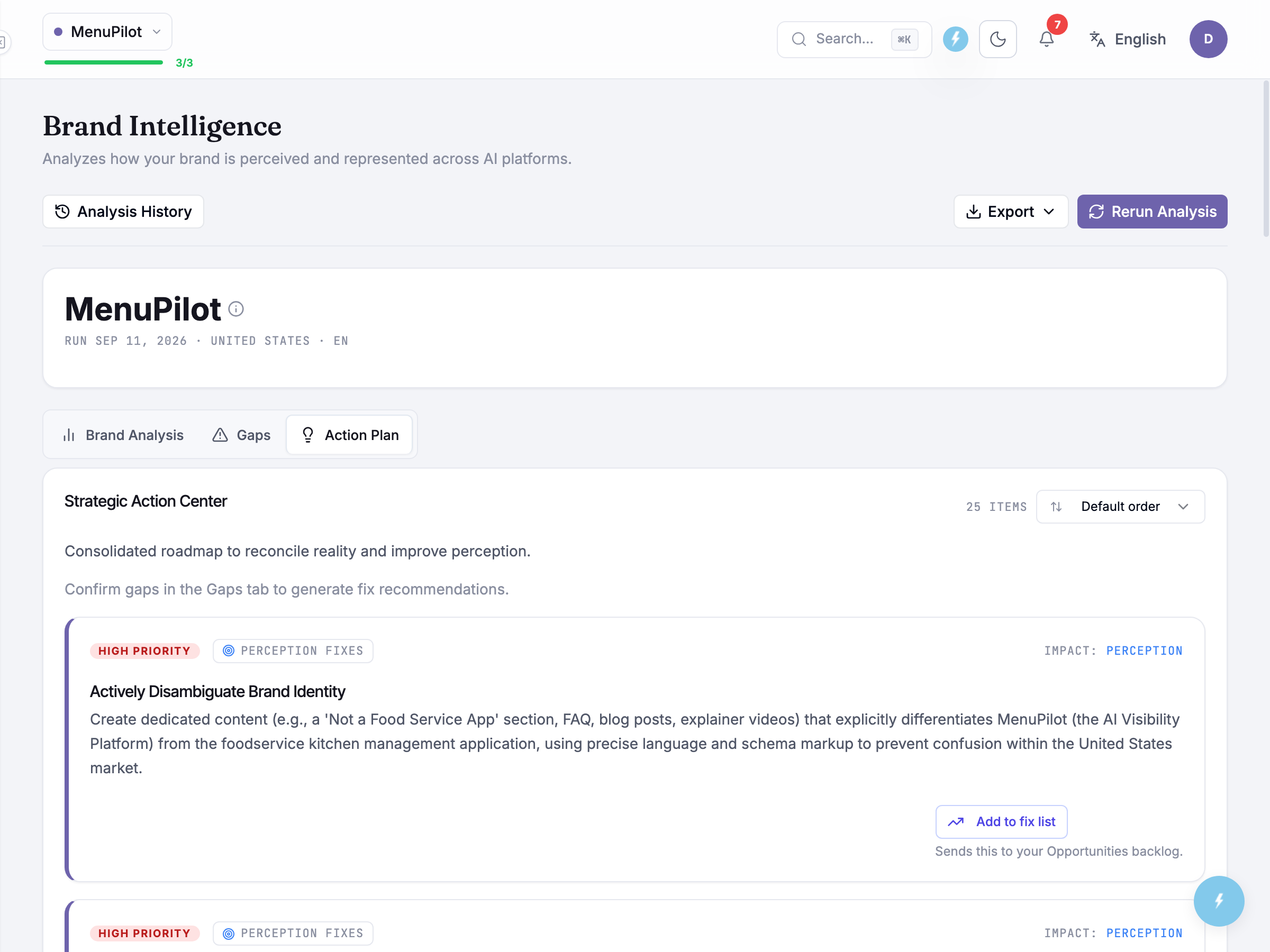Click the page vertical scrollbar
The width and height of the screenshot is (1270, 952).
pyautogui.click(x=1265, y=158)
